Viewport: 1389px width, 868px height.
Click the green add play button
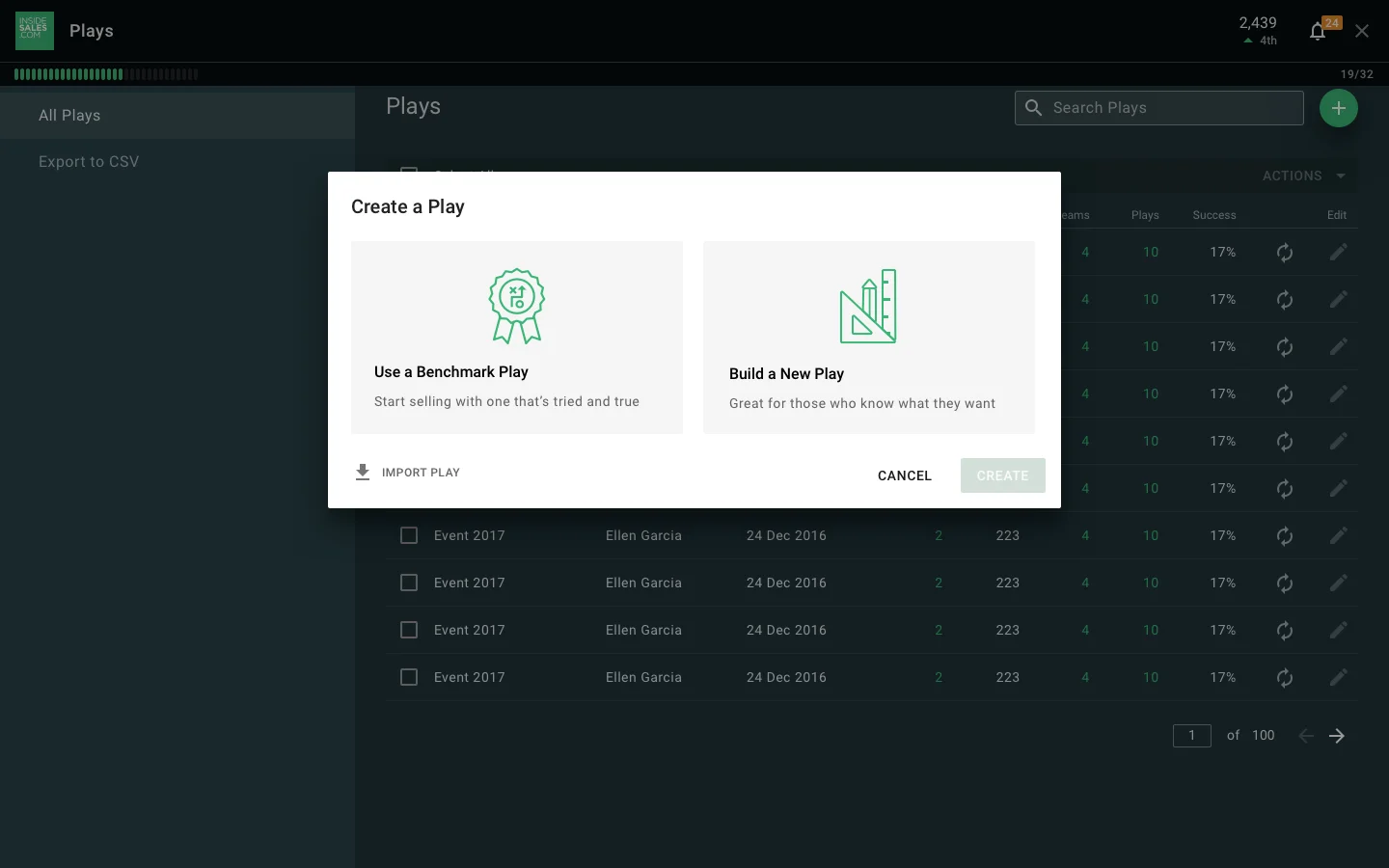(x=1338, y=108)
